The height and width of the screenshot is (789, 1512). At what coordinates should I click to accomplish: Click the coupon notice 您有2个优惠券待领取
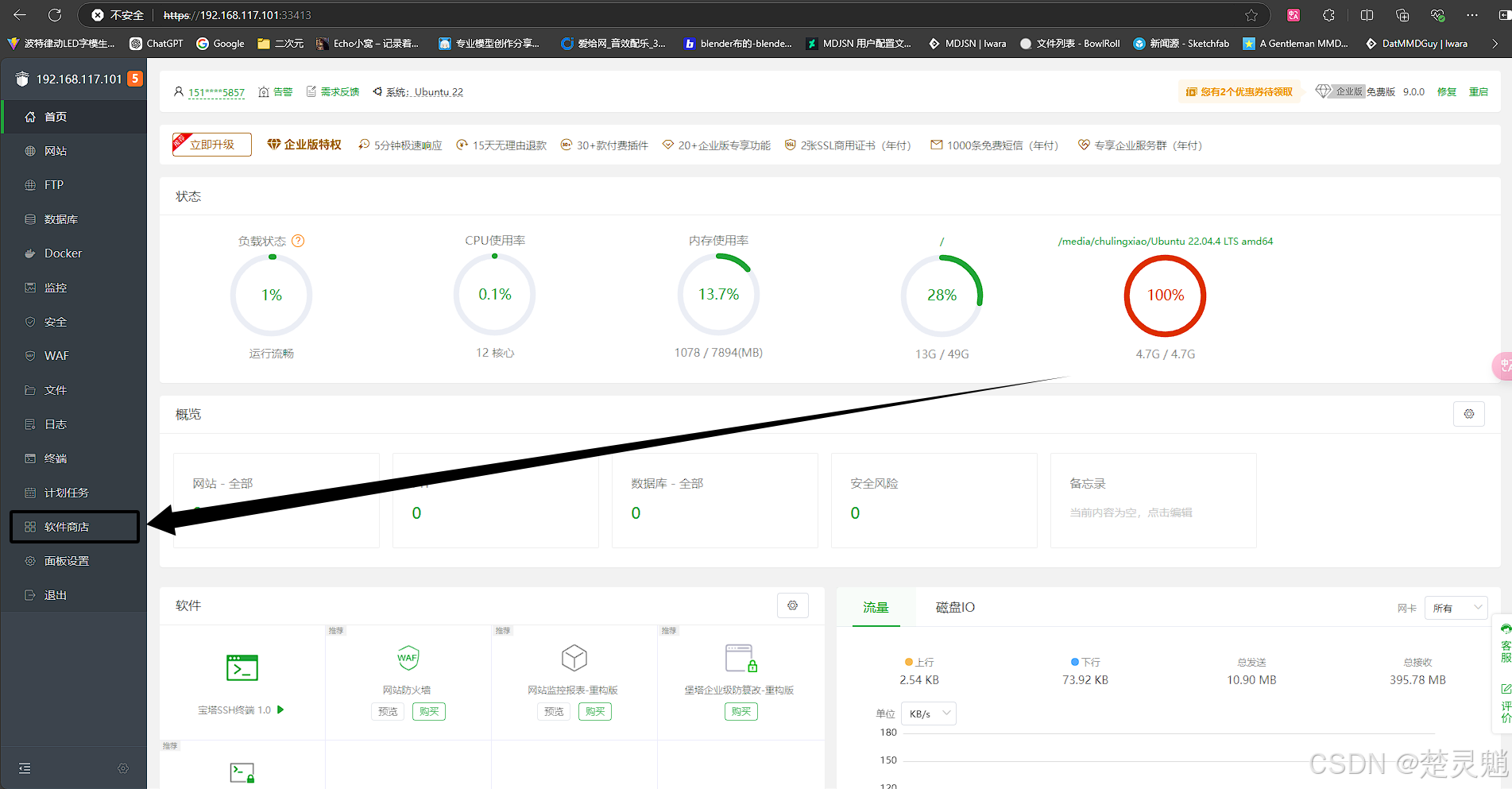click(1239, 92)
